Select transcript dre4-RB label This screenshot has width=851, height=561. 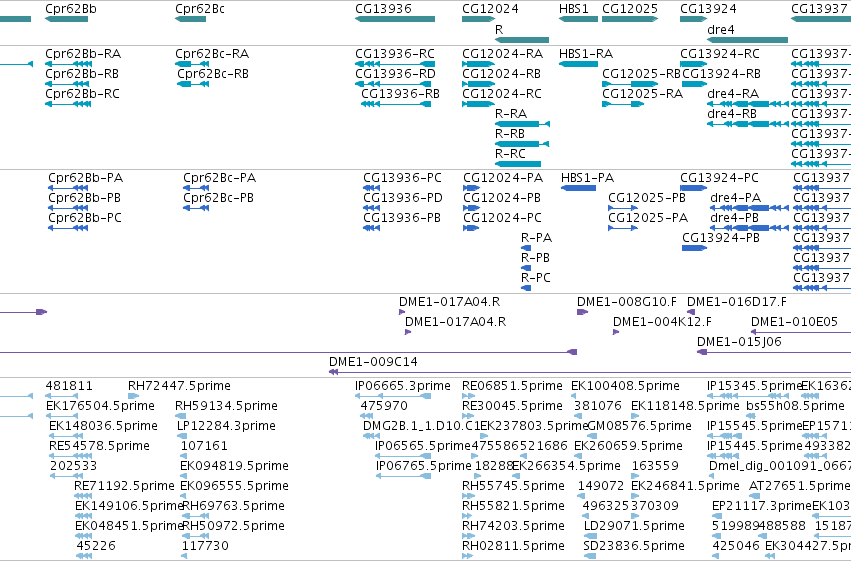732,114
